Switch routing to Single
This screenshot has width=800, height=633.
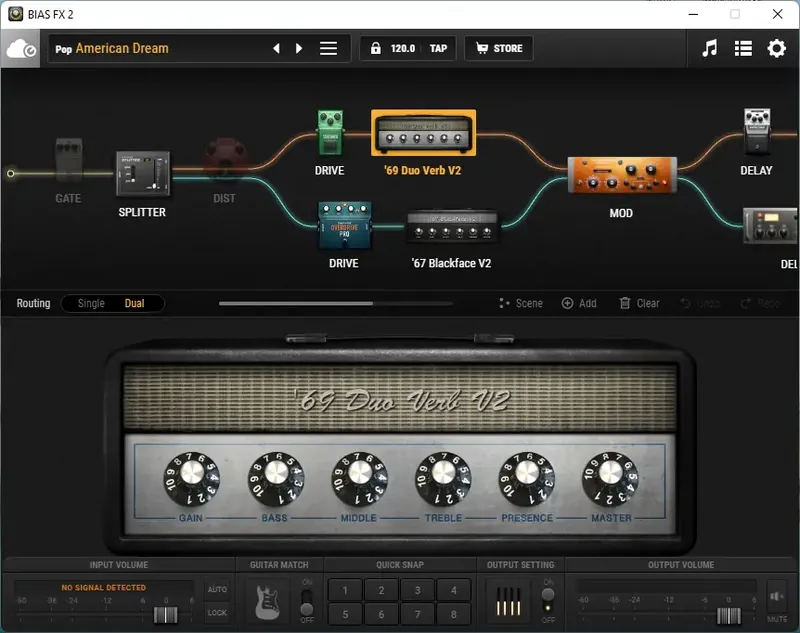point(91,303)
